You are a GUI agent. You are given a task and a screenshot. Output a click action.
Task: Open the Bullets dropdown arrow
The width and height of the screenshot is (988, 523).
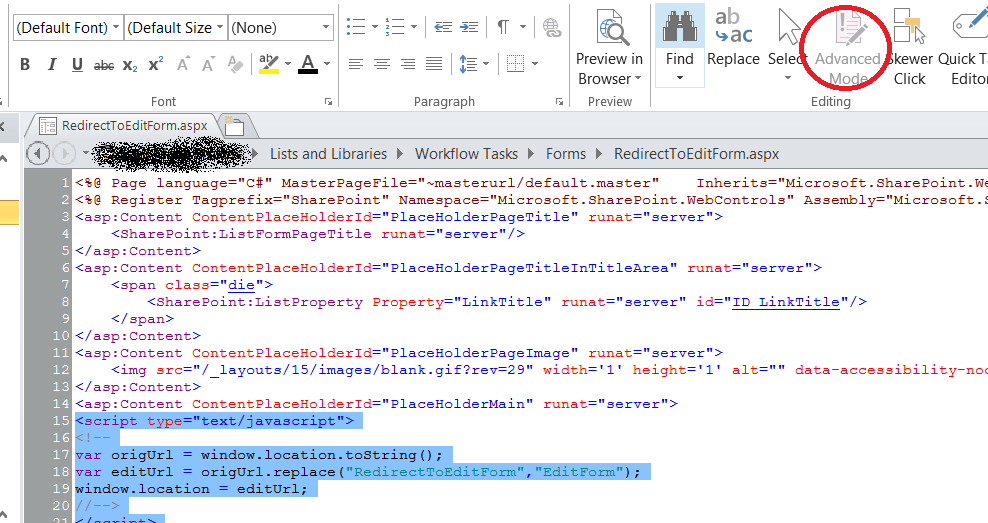(375, 26)
